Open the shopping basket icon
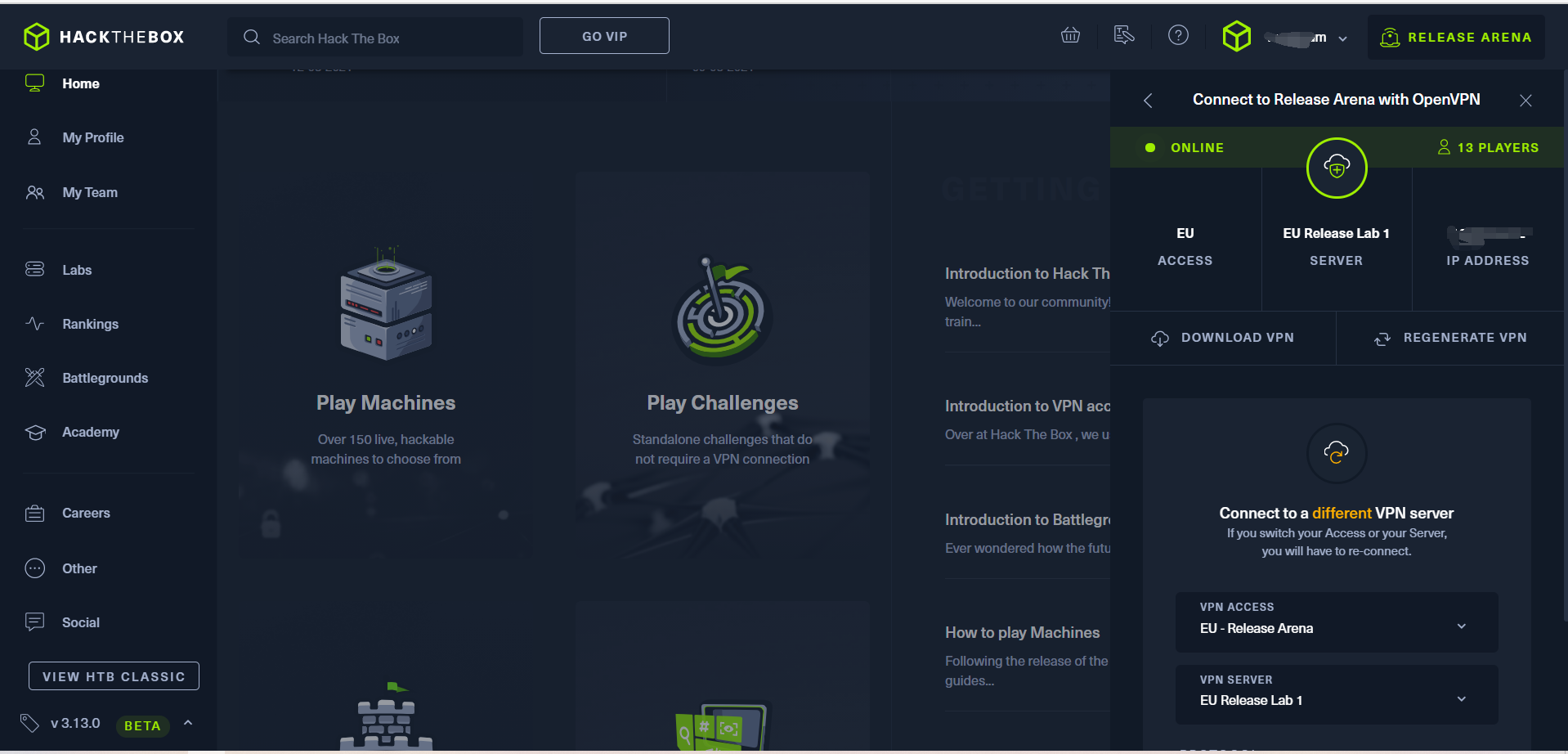This screenshot has height=754, width=1568. pyautogui.click(x=1070, y=35)
